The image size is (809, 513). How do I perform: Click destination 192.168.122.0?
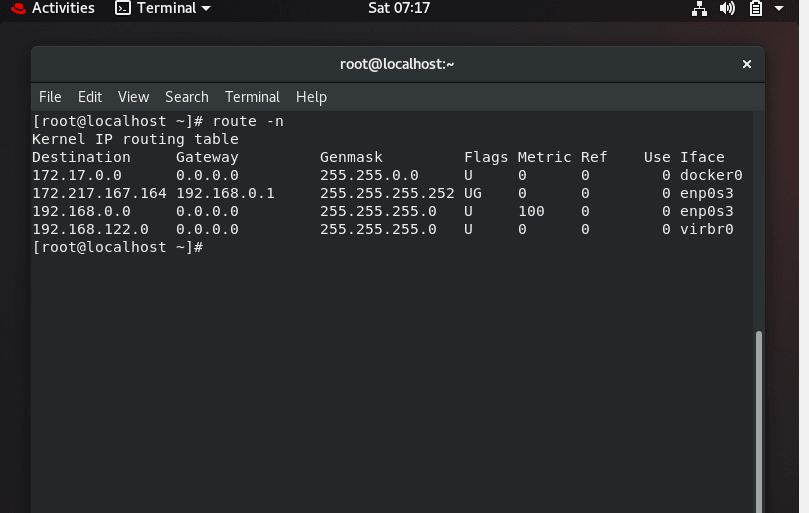point(90,230)
